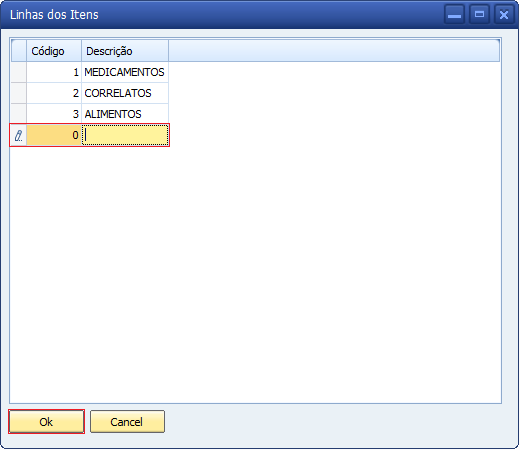Confirm with the Ok button

click(x=46, y=422)
